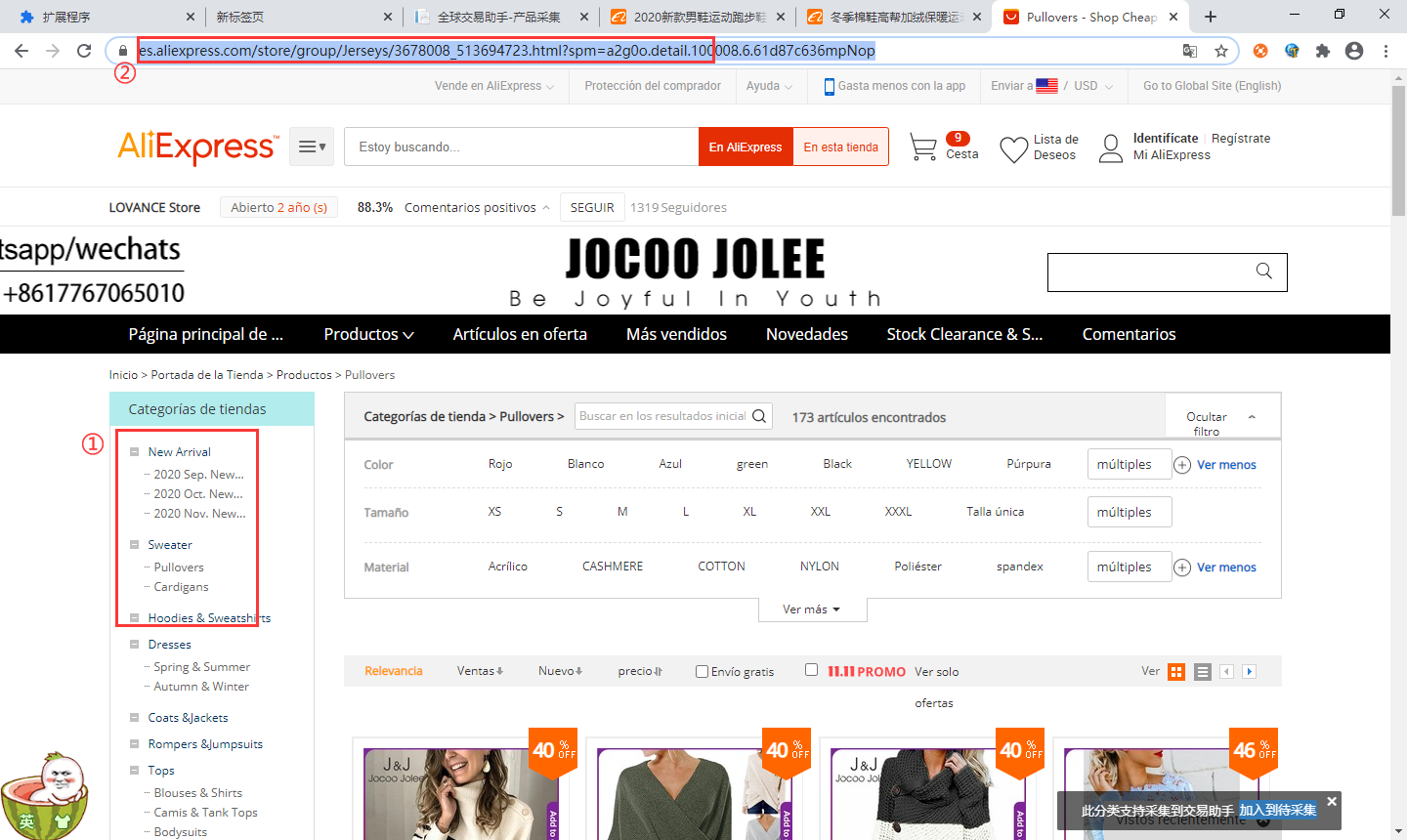
Task: Open the Chrome three-dot menu
Action: pyautogui.click(x=1386, y=51)
